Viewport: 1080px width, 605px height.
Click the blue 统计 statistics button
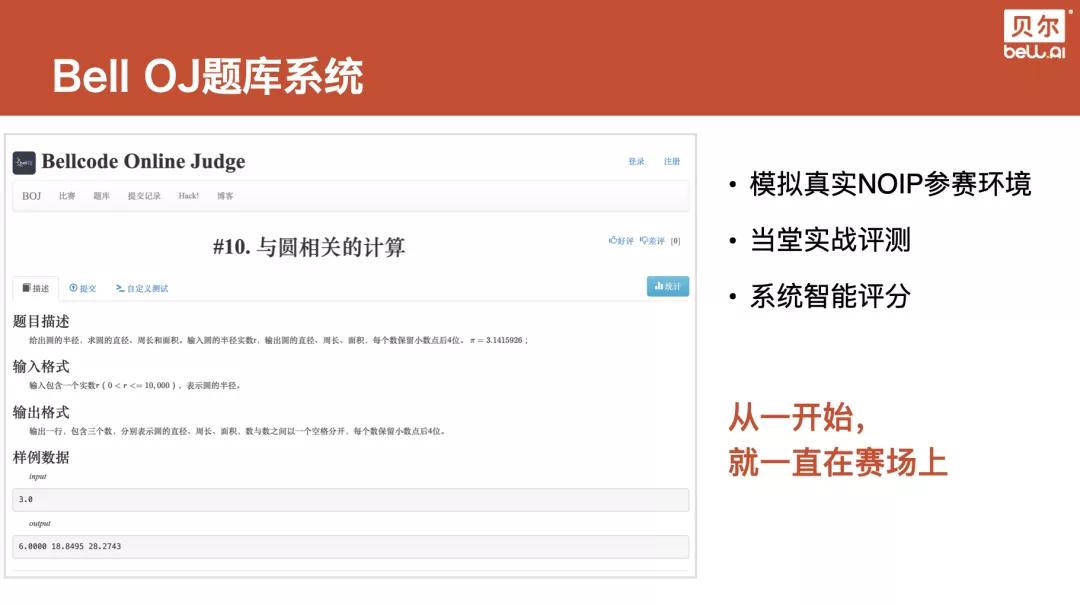pos(667,286)
